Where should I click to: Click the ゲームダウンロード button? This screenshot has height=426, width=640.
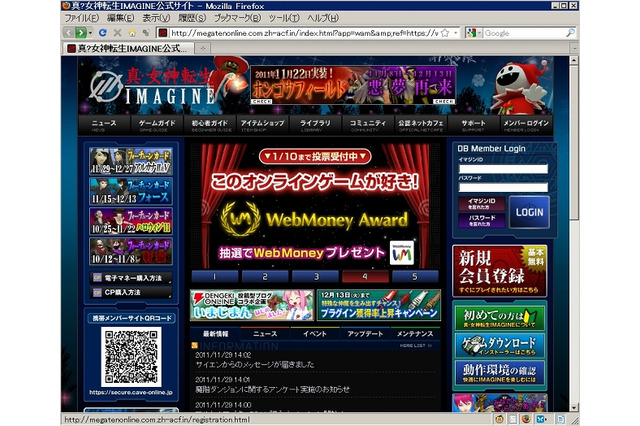(x=500, y=346)
